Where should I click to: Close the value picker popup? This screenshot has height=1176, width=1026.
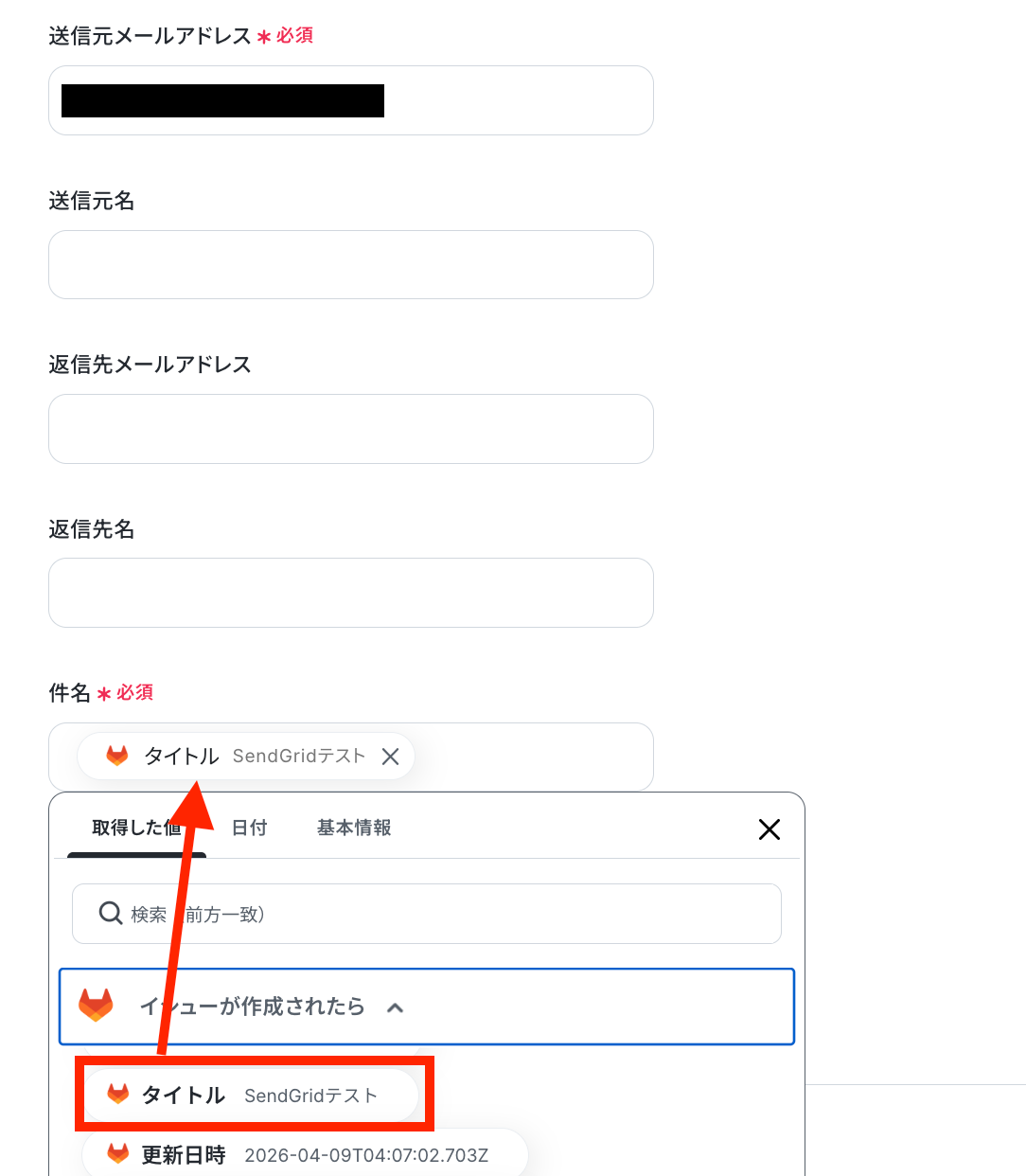769,829
